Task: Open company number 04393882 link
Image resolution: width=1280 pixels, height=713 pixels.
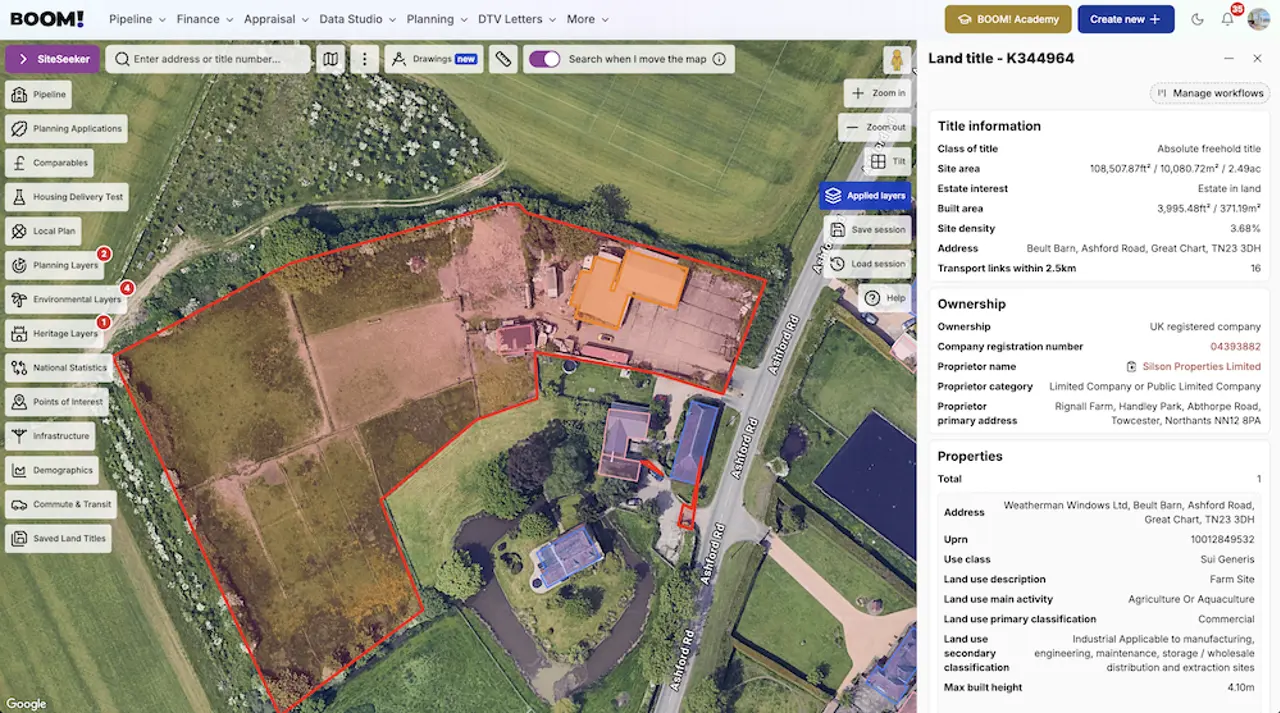Action: [x=1235, y=346]
